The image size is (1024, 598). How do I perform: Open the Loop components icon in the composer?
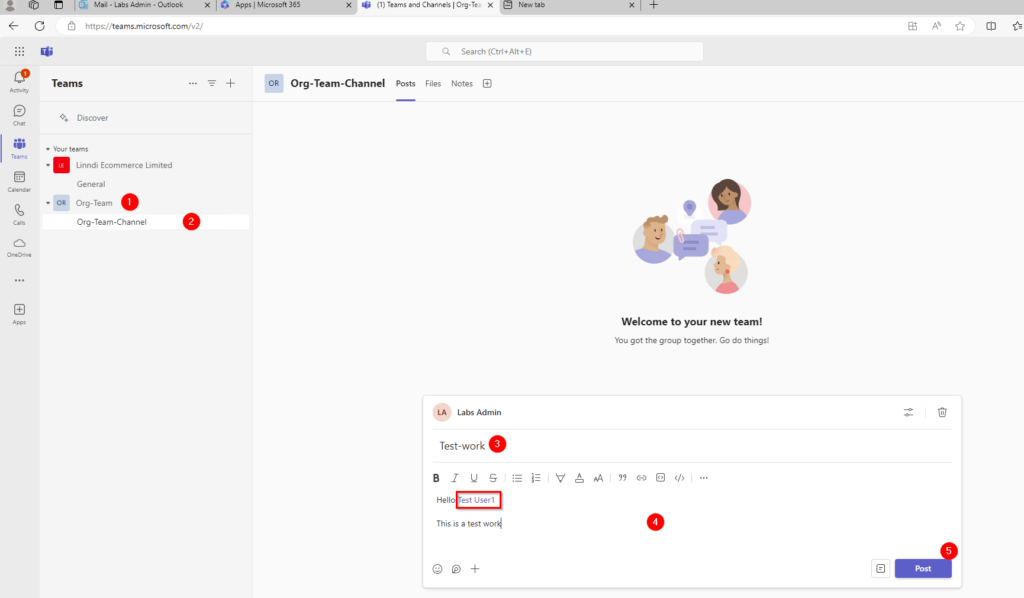[456, 569]
